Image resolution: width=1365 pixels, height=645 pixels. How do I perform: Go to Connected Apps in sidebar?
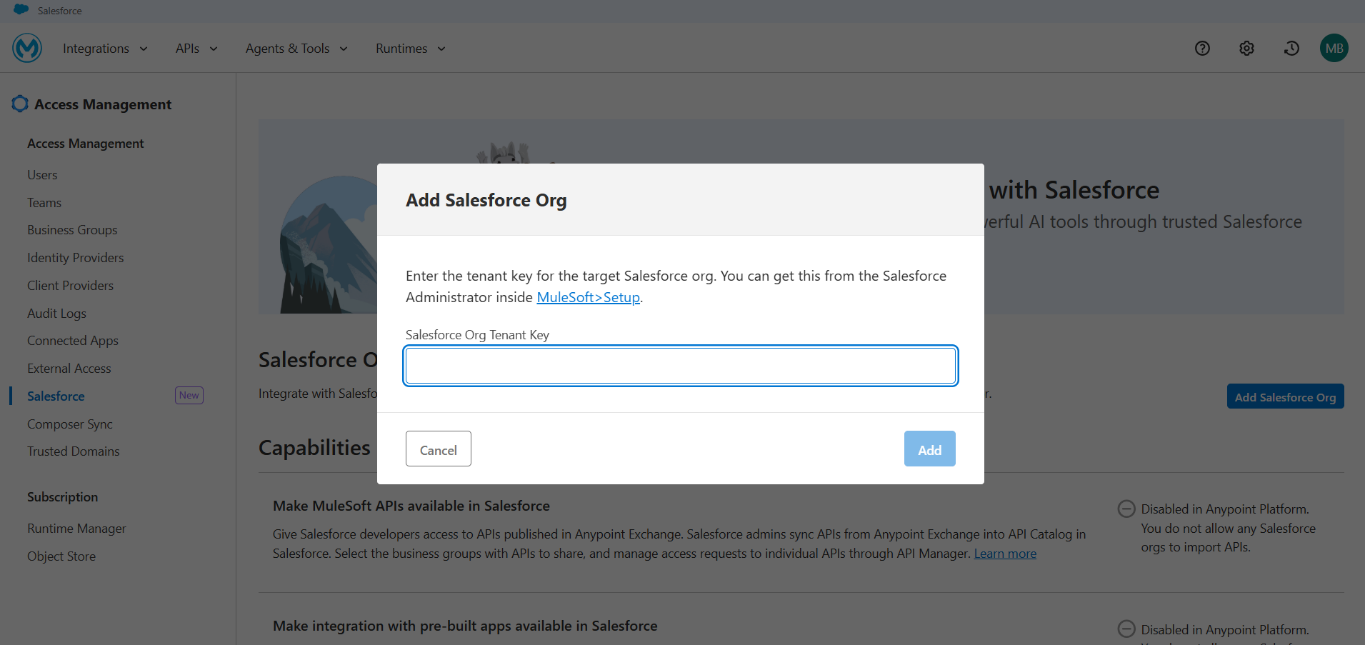point(73,341)
